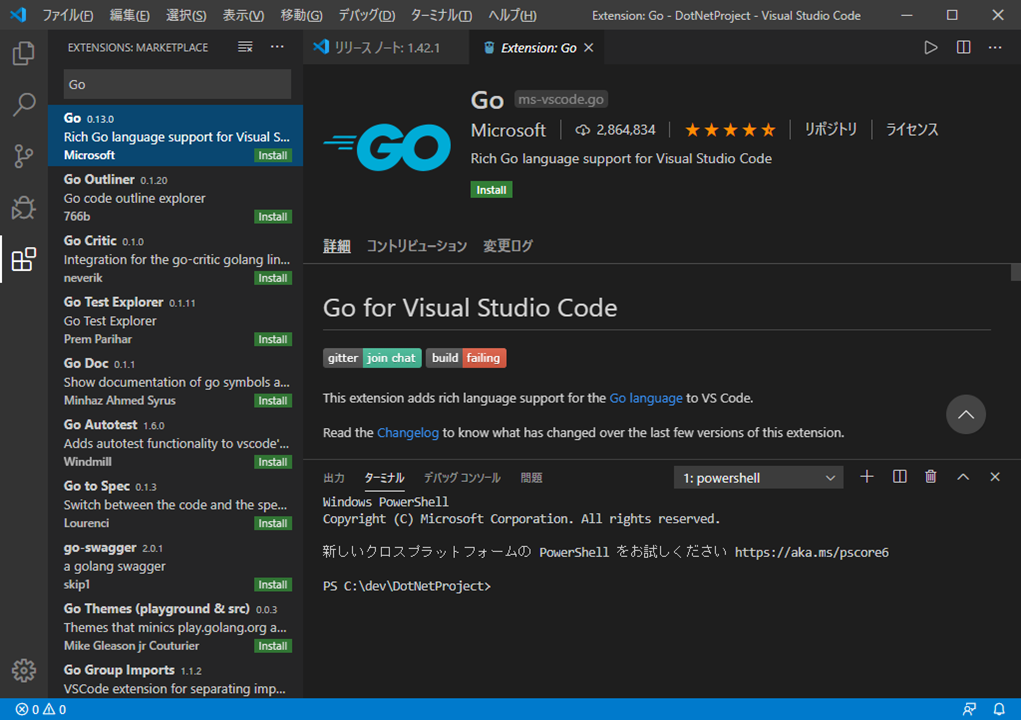Follow the 'Go language' link

645,398
